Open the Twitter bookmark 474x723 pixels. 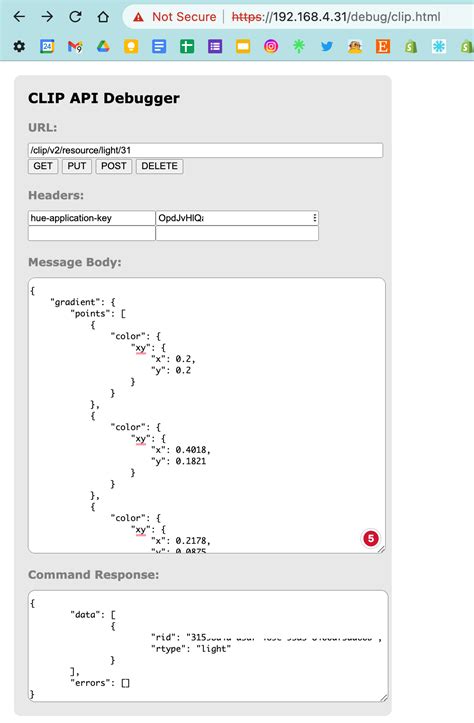(x=327, y=46)
